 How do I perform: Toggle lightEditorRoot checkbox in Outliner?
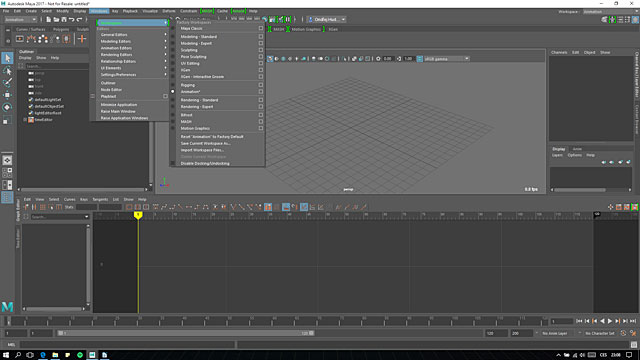[31, 113]
